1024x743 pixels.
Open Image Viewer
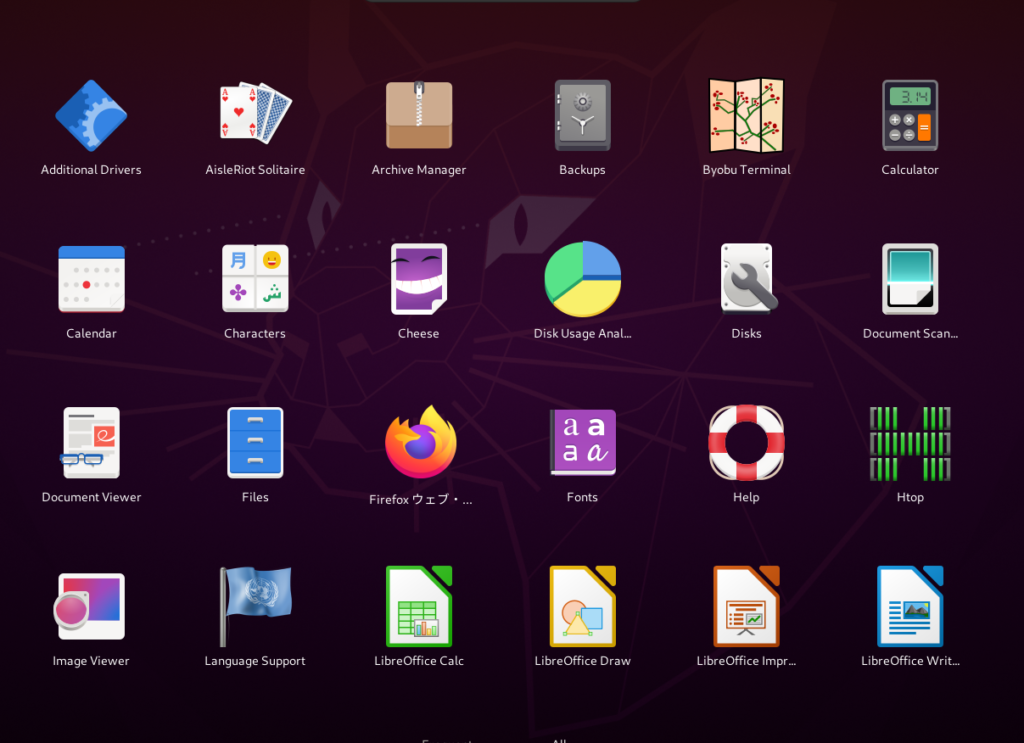pyautogui.click(x=89, y=607)
